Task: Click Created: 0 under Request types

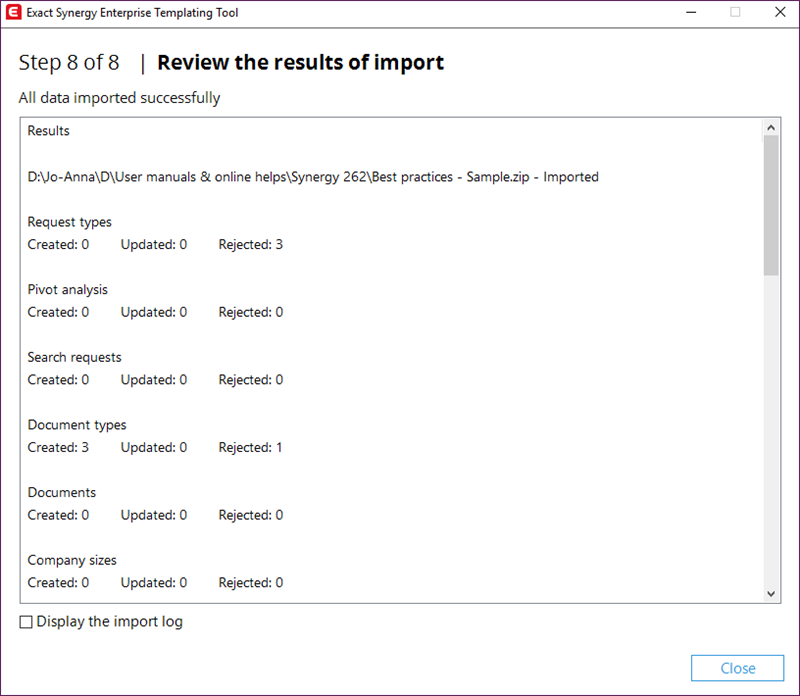Action: [58, 244]
